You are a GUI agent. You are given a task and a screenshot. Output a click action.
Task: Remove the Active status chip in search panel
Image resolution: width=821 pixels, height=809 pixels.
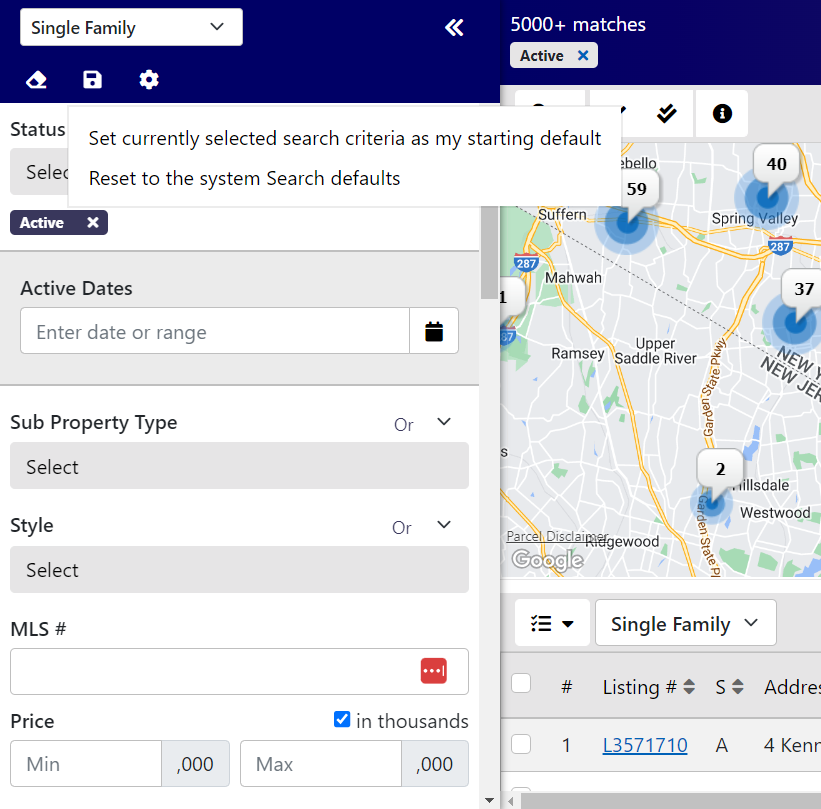93,223
